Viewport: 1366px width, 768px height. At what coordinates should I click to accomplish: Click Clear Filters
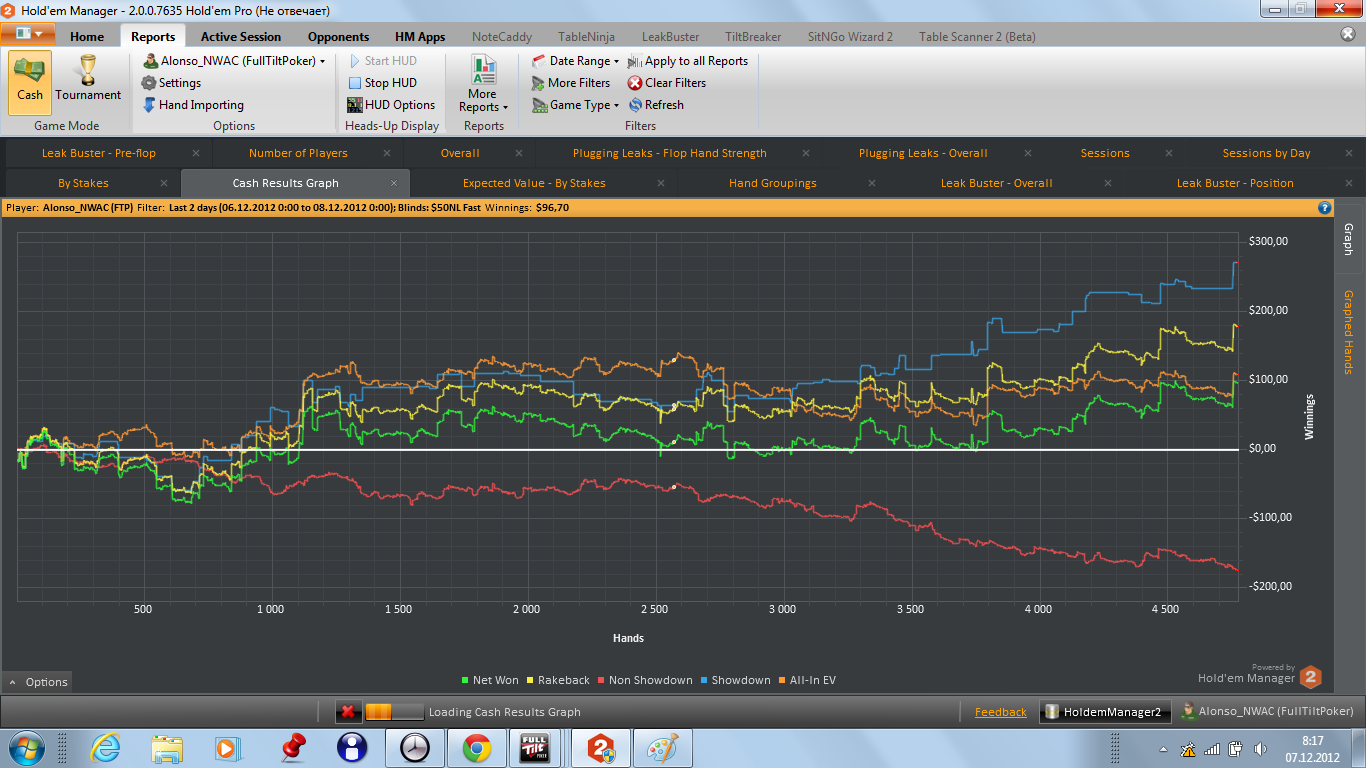point(667,83)
